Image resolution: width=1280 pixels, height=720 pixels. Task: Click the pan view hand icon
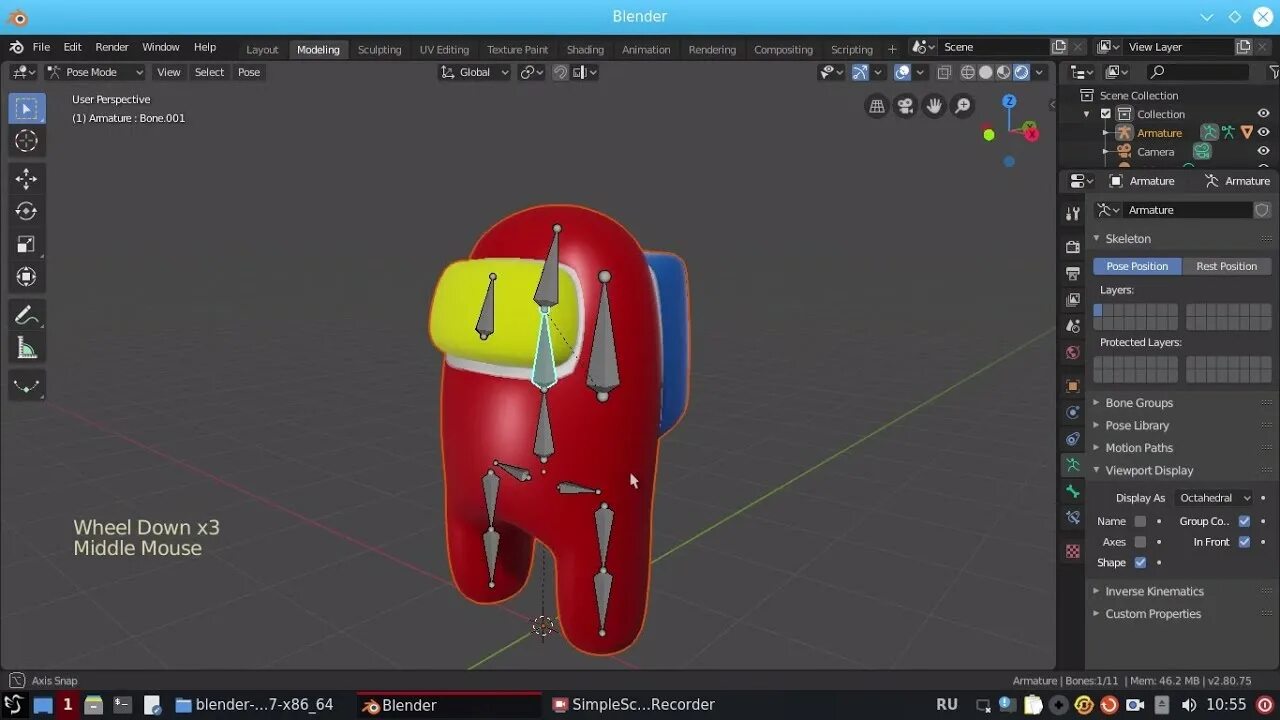click(934, 106)
